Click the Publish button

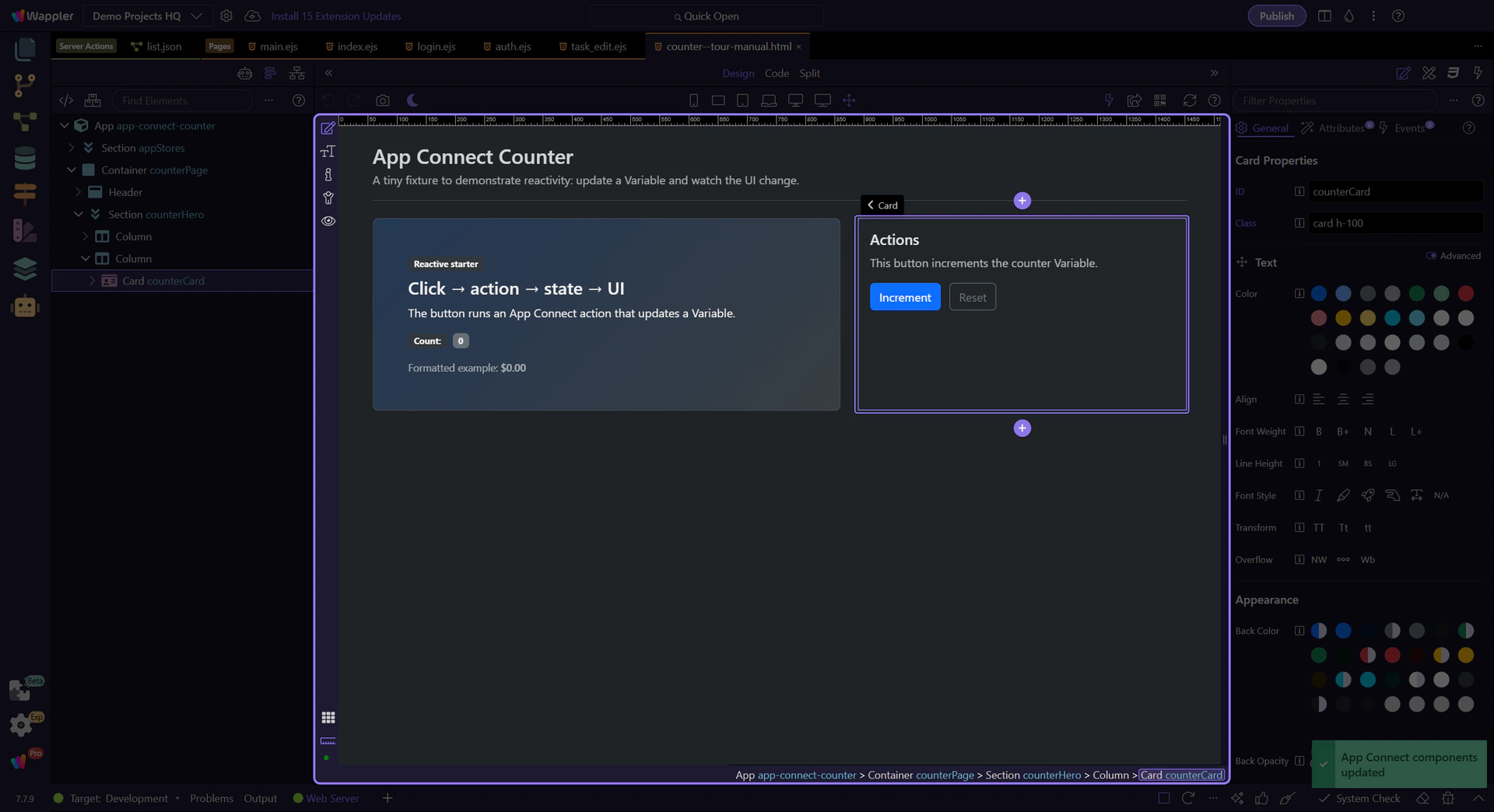coord(1276,16)
